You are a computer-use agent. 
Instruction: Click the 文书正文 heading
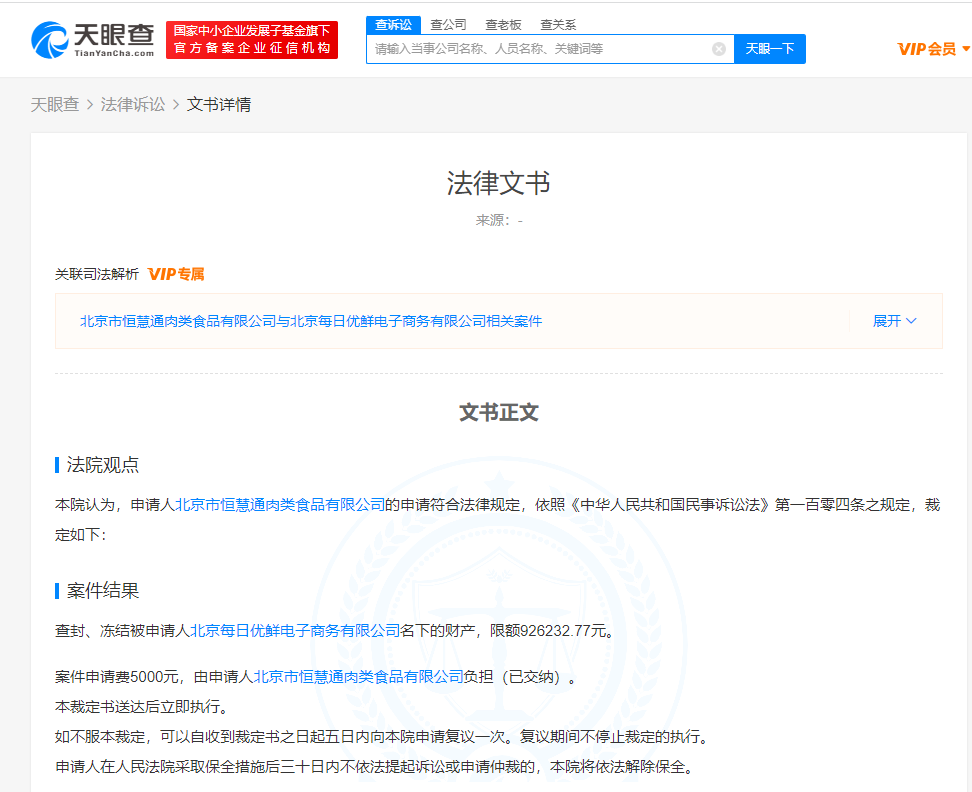pos(498,412)
